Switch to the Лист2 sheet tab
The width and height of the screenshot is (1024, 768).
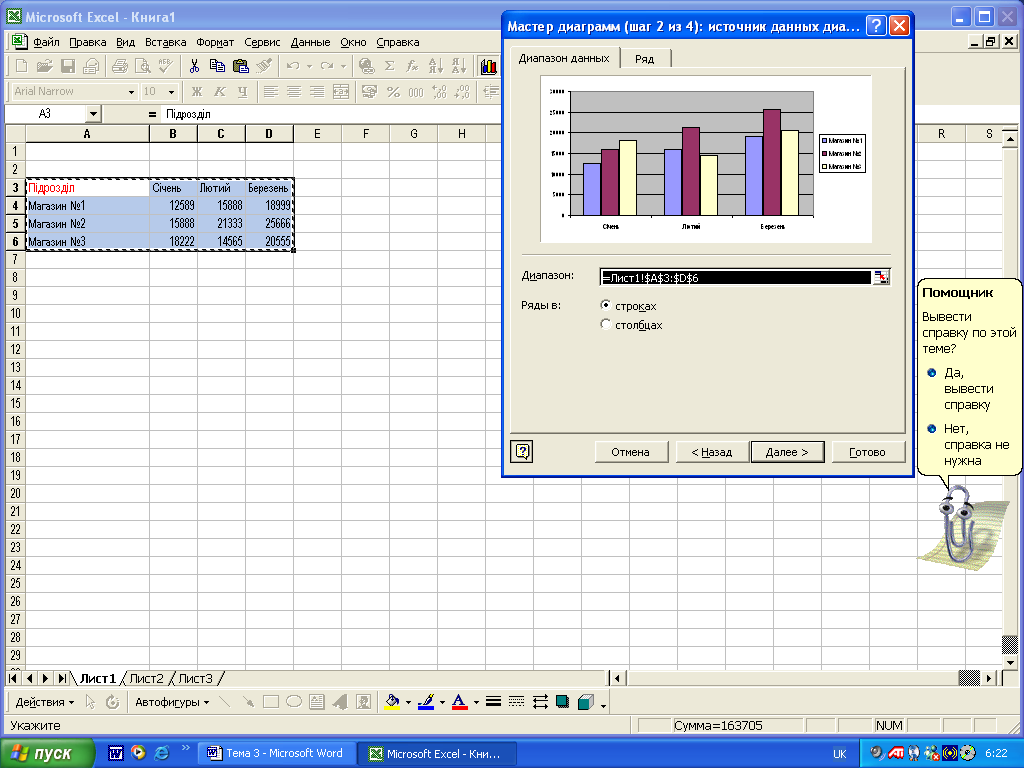(146, 679)
